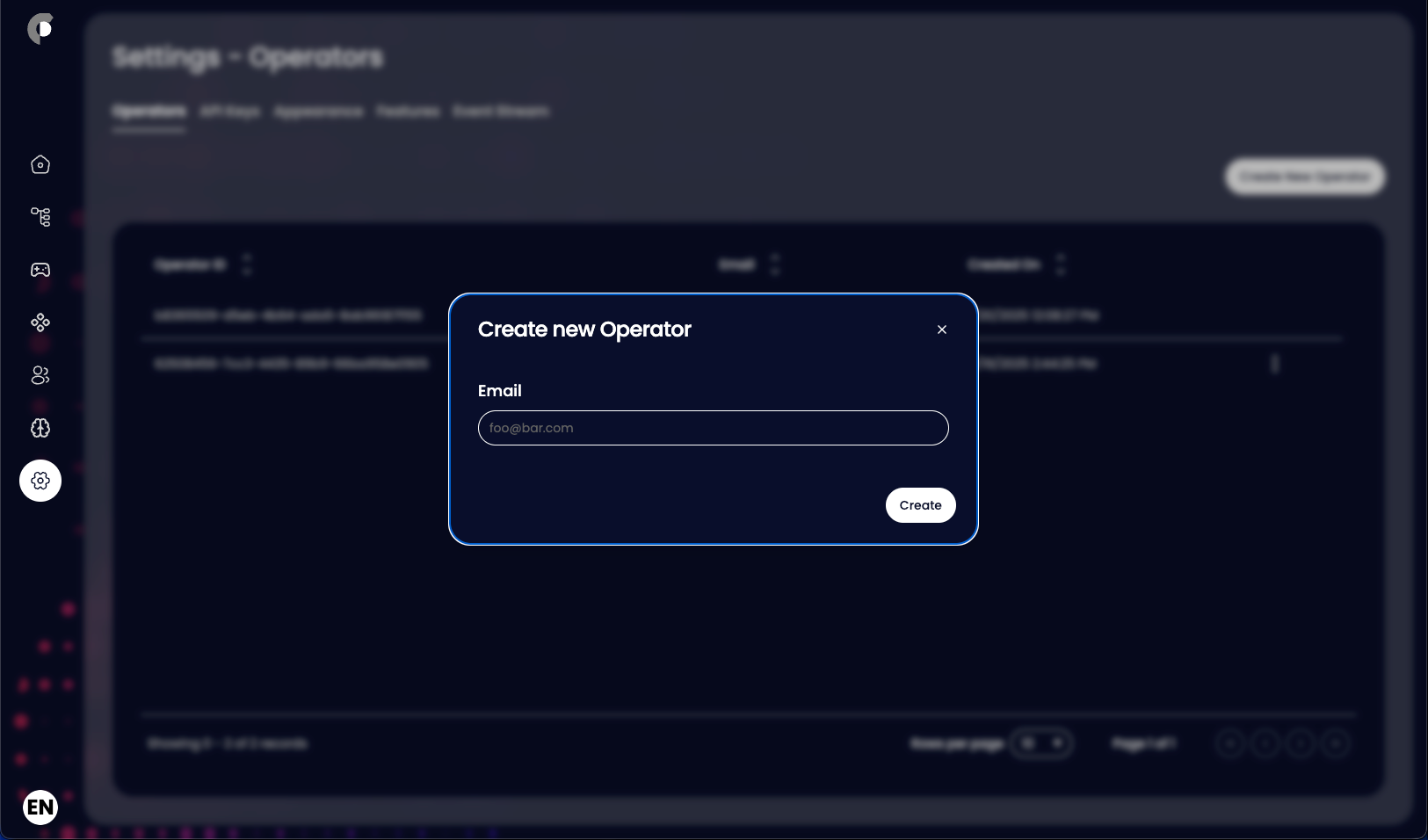Click the Create button in the dialog
Viewport: 1428px width, 840px height.
pyautogui.click(x=919, y=505)
